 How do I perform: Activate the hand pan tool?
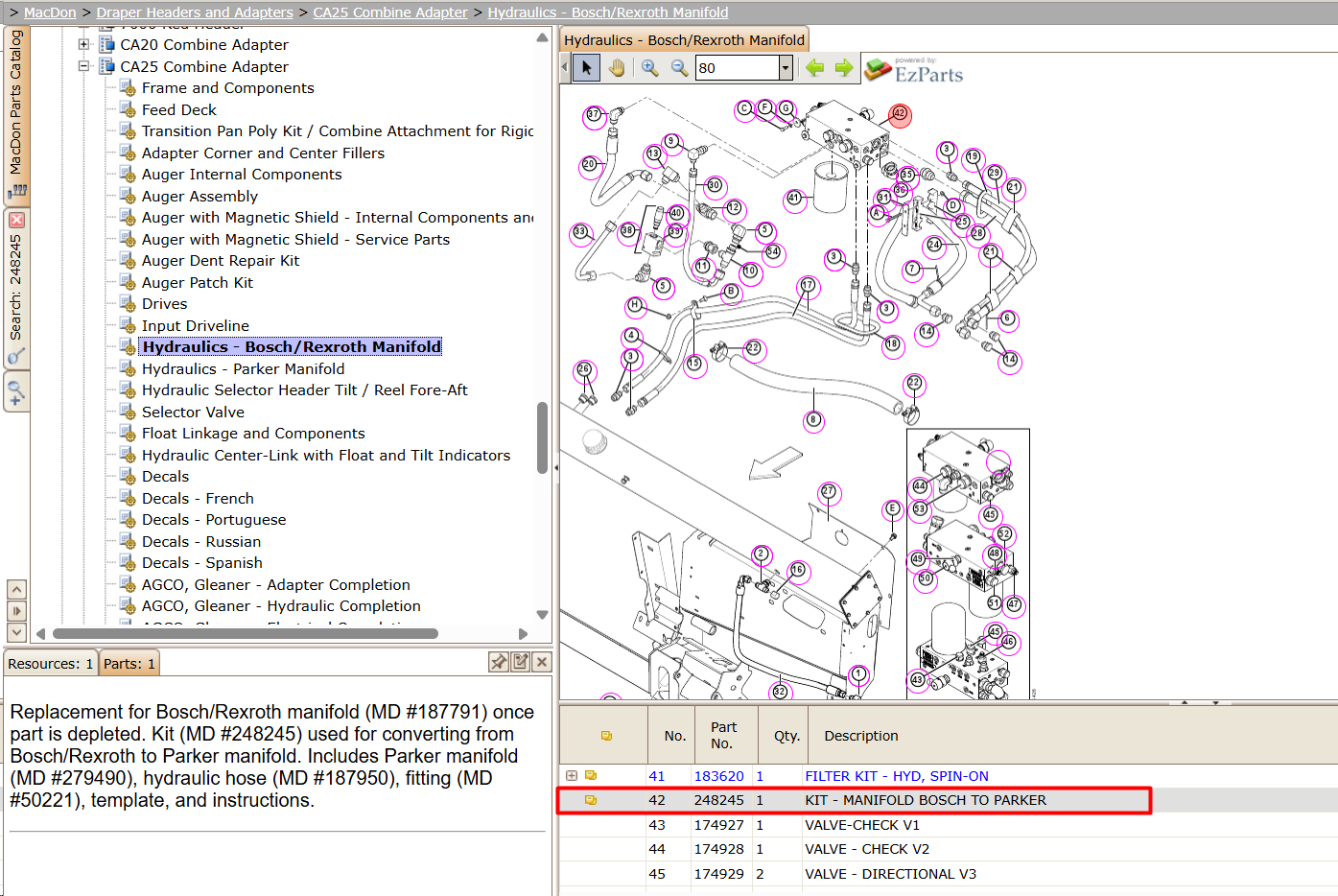(x=617, y=68)
